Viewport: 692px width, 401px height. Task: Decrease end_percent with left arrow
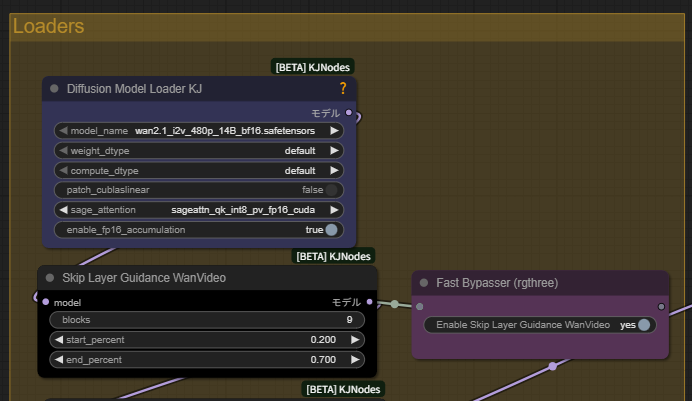[59, 360]
